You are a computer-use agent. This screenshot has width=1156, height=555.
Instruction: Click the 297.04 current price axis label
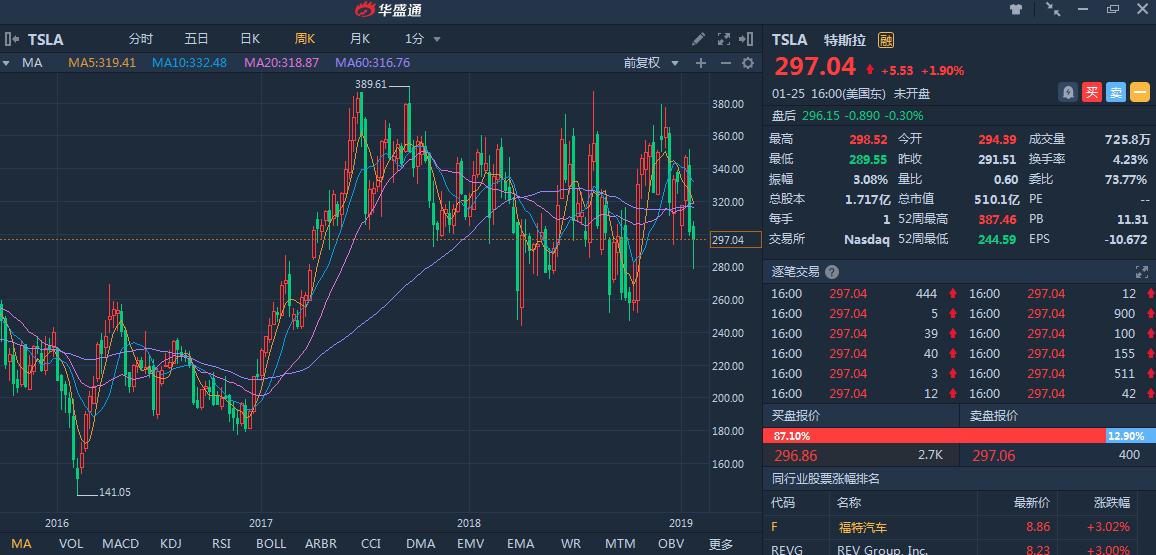click(736, 240)
